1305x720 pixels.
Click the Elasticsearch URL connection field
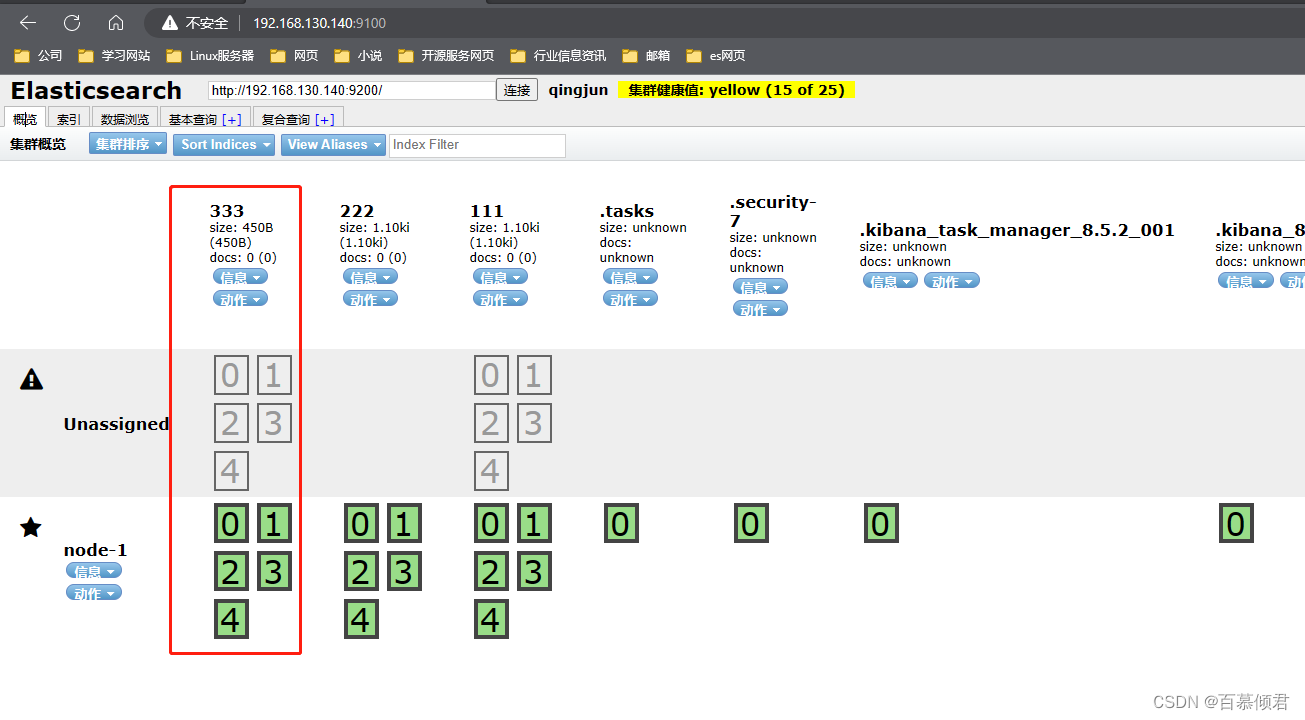(x=352, y=90)
